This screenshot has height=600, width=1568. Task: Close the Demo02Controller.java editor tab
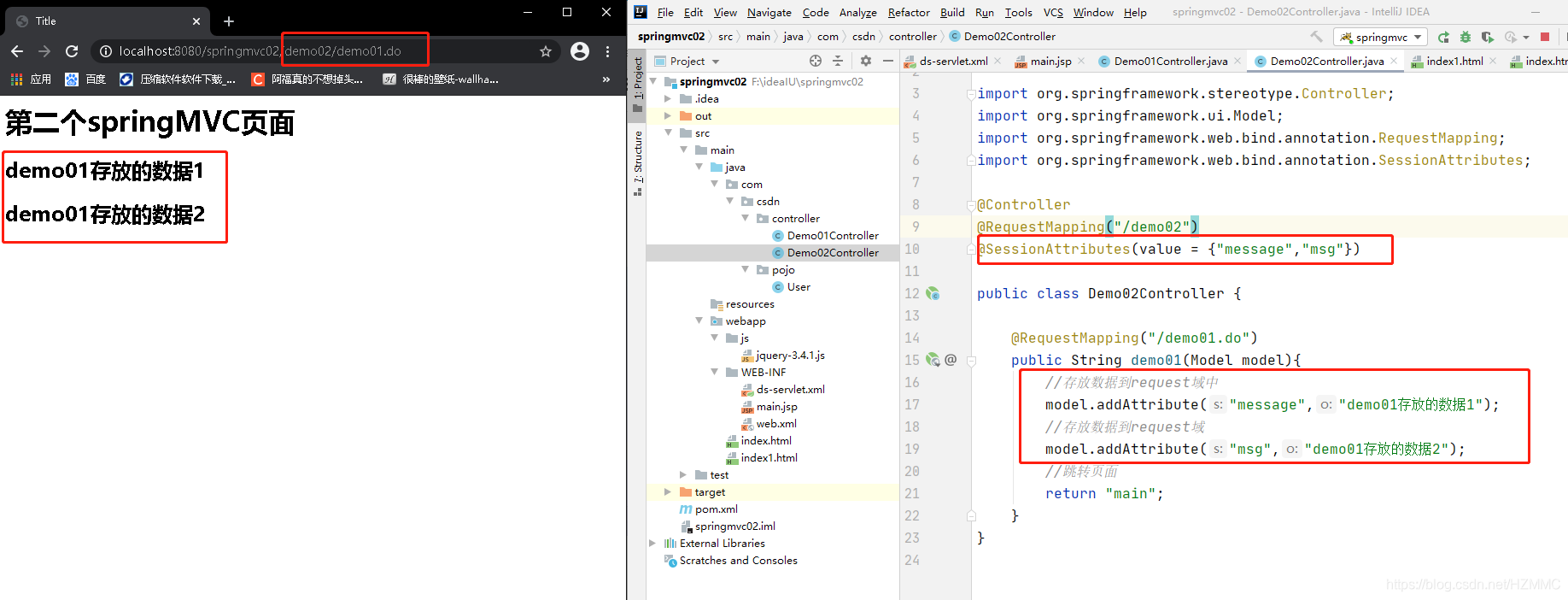[1394, 61]
